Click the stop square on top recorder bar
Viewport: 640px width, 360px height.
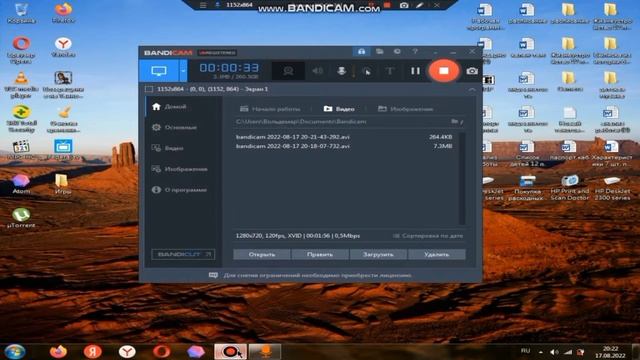(x=387, y=5)
